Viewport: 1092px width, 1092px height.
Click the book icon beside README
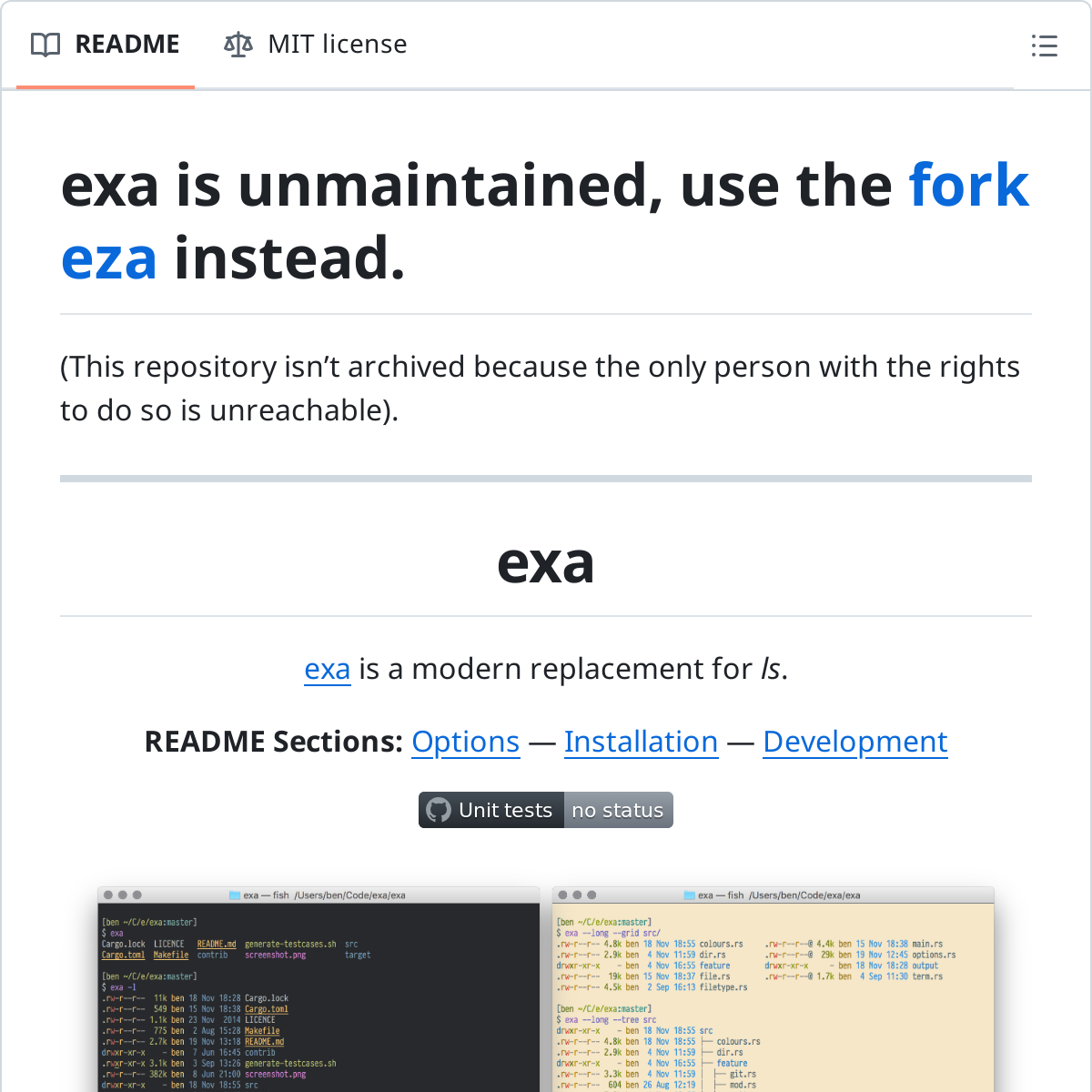coord(45,45)
